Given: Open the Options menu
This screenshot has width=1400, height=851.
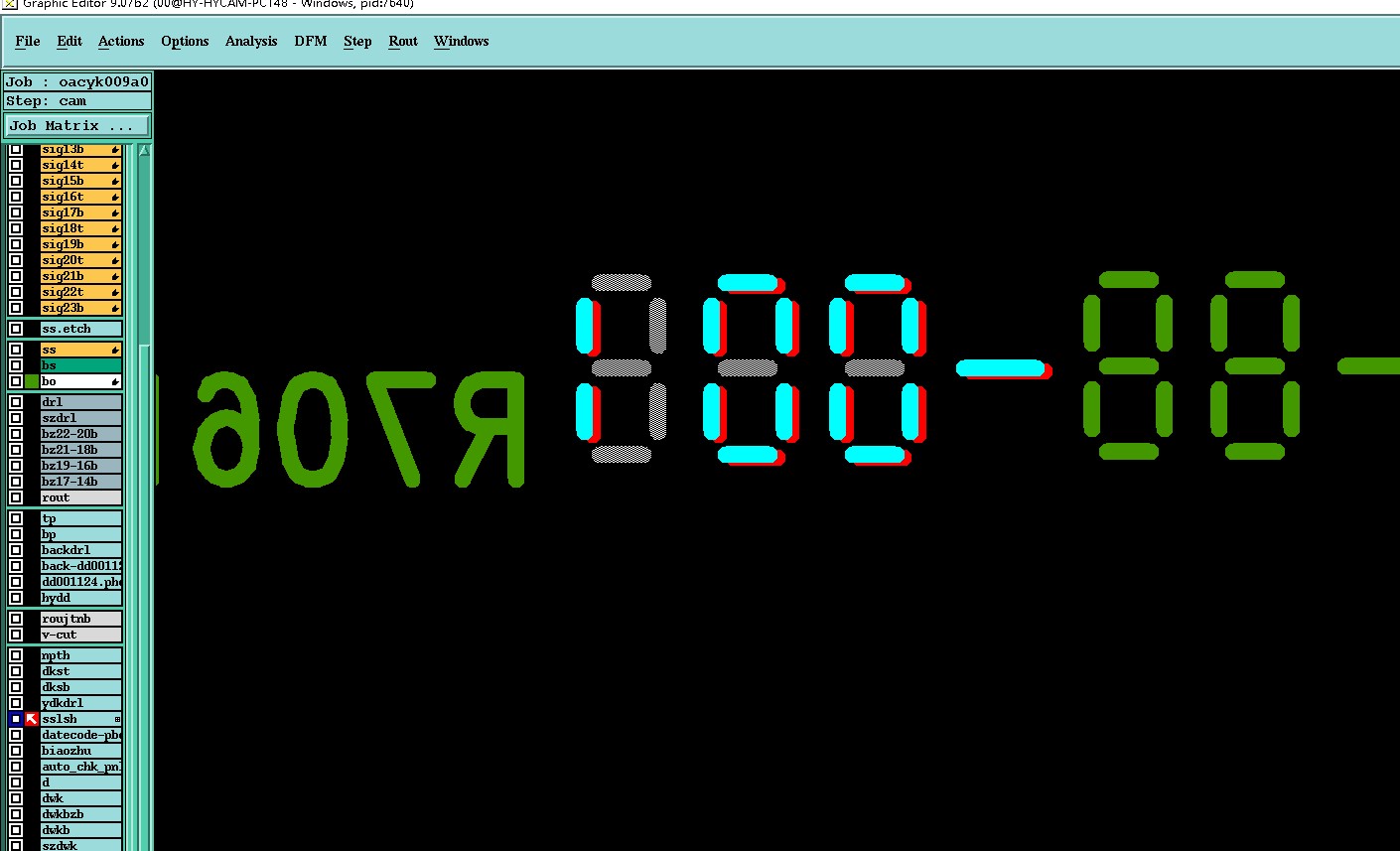Looking at the screenshot, I should pyautogui.click(x=185, y=41).
